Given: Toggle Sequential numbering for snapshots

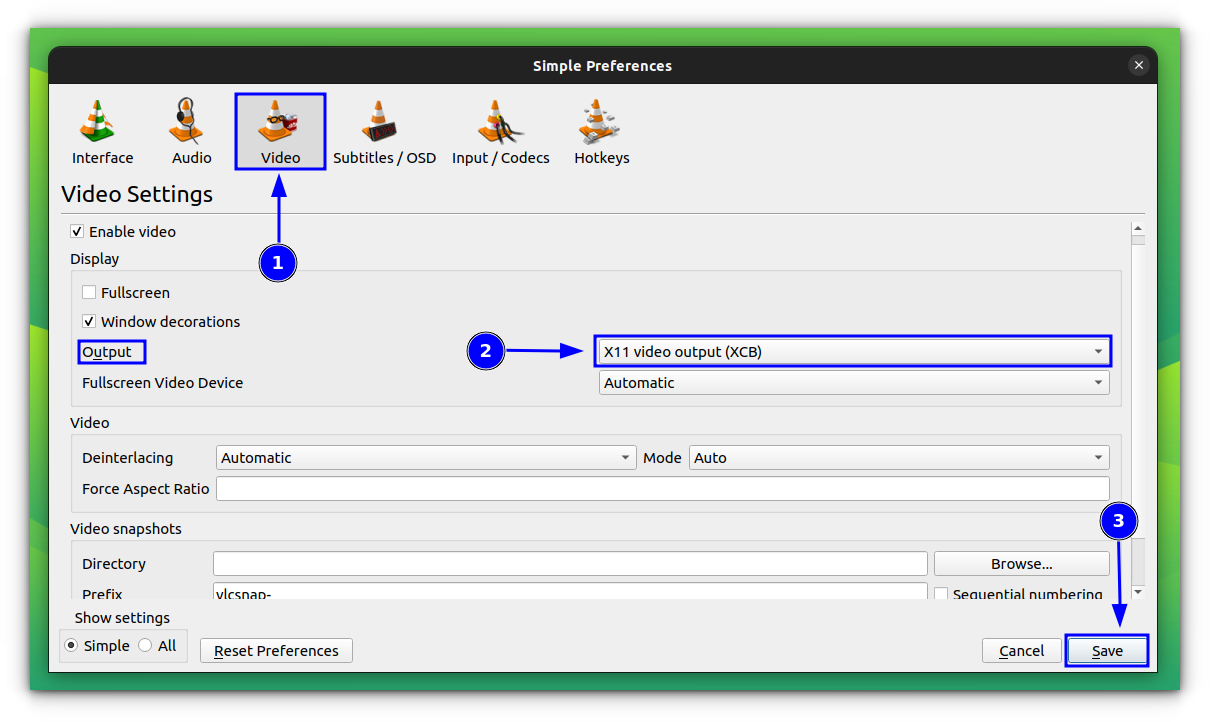Looking at the screenshot, I should coord(941,594).
